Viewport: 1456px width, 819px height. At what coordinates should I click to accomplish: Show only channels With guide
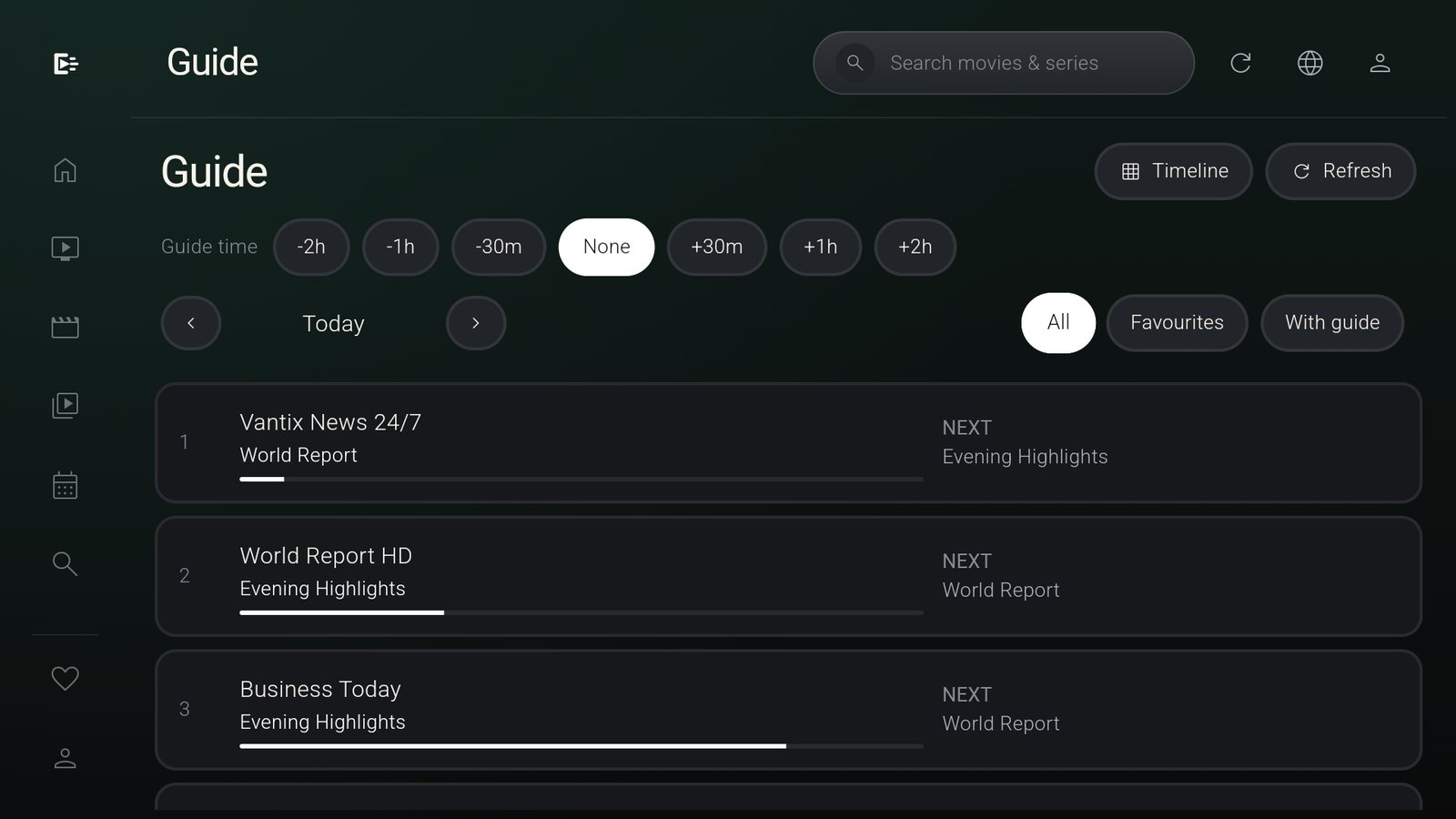point(1332,322)
